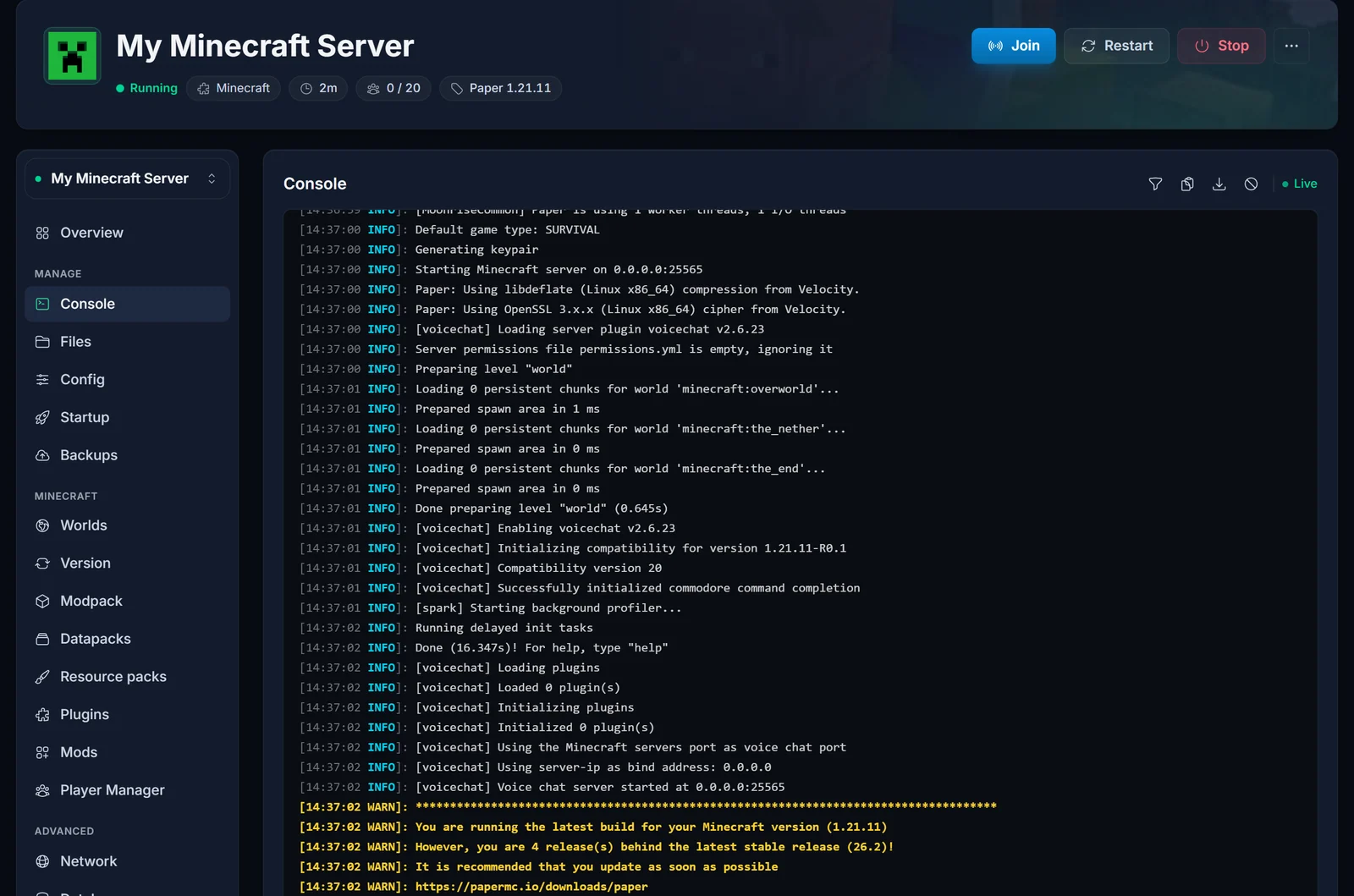The width and height of the screenshot is (1354, 896).
Task: Click the "It is recommended that you update" warning
Action: [538, 867]
